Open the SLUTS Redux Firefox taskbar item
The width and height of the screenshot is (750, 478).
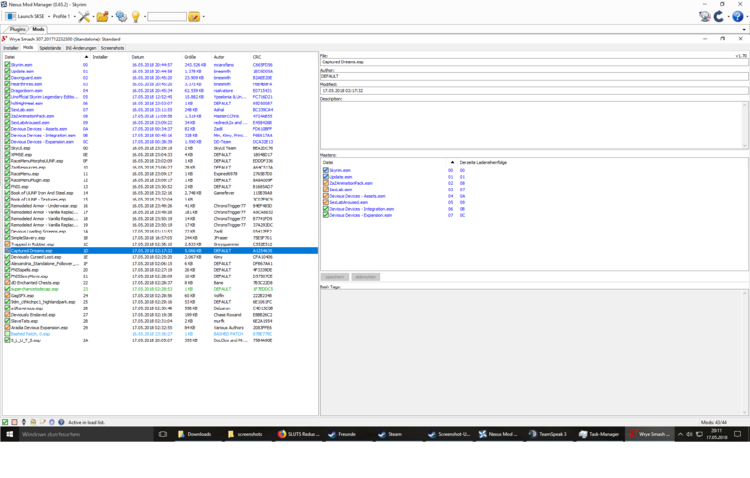point(299,434)
